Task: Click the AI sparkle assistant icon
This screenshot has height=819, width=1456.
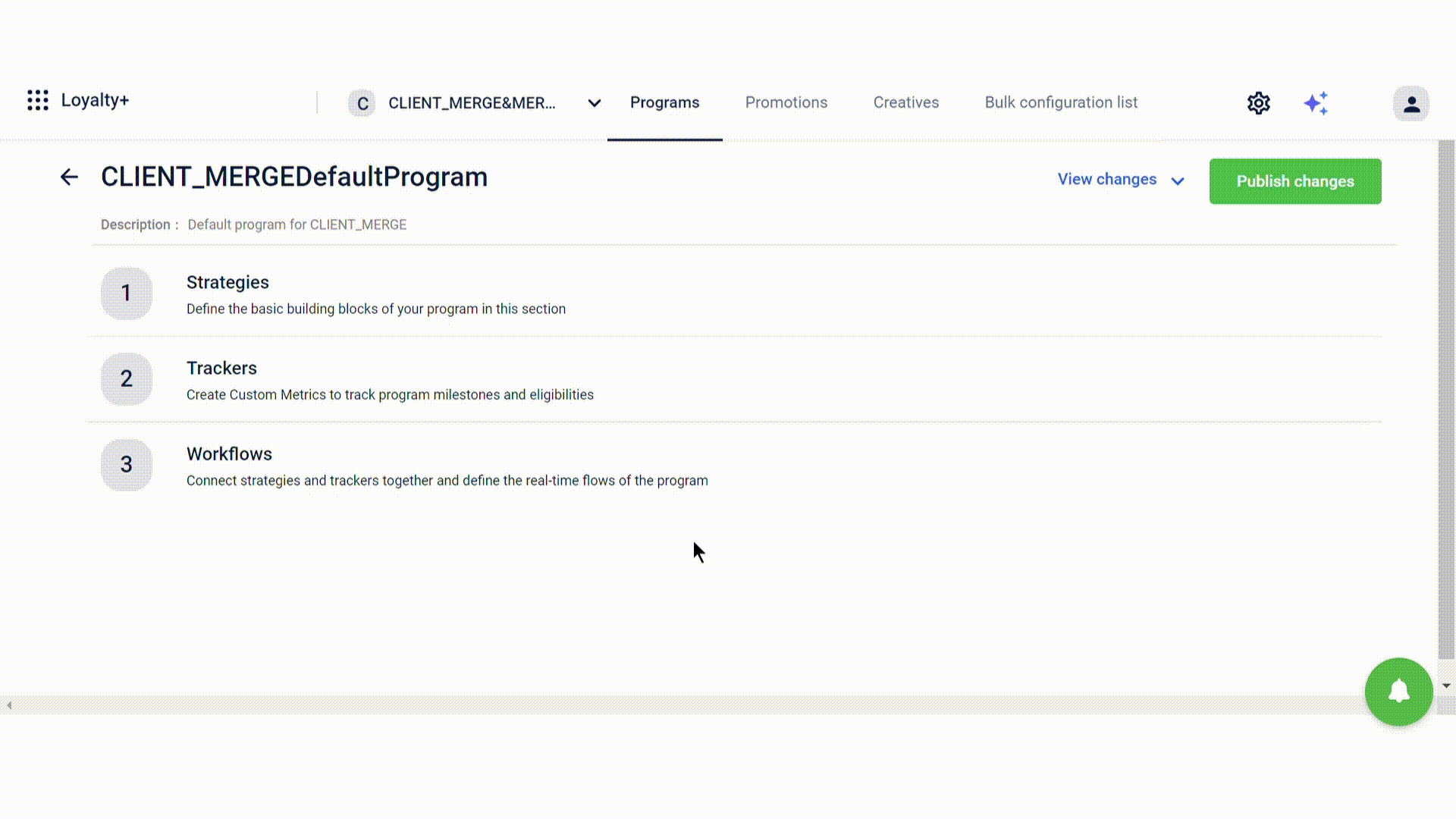Action: pyautogui.click(x=1316, y=103)
